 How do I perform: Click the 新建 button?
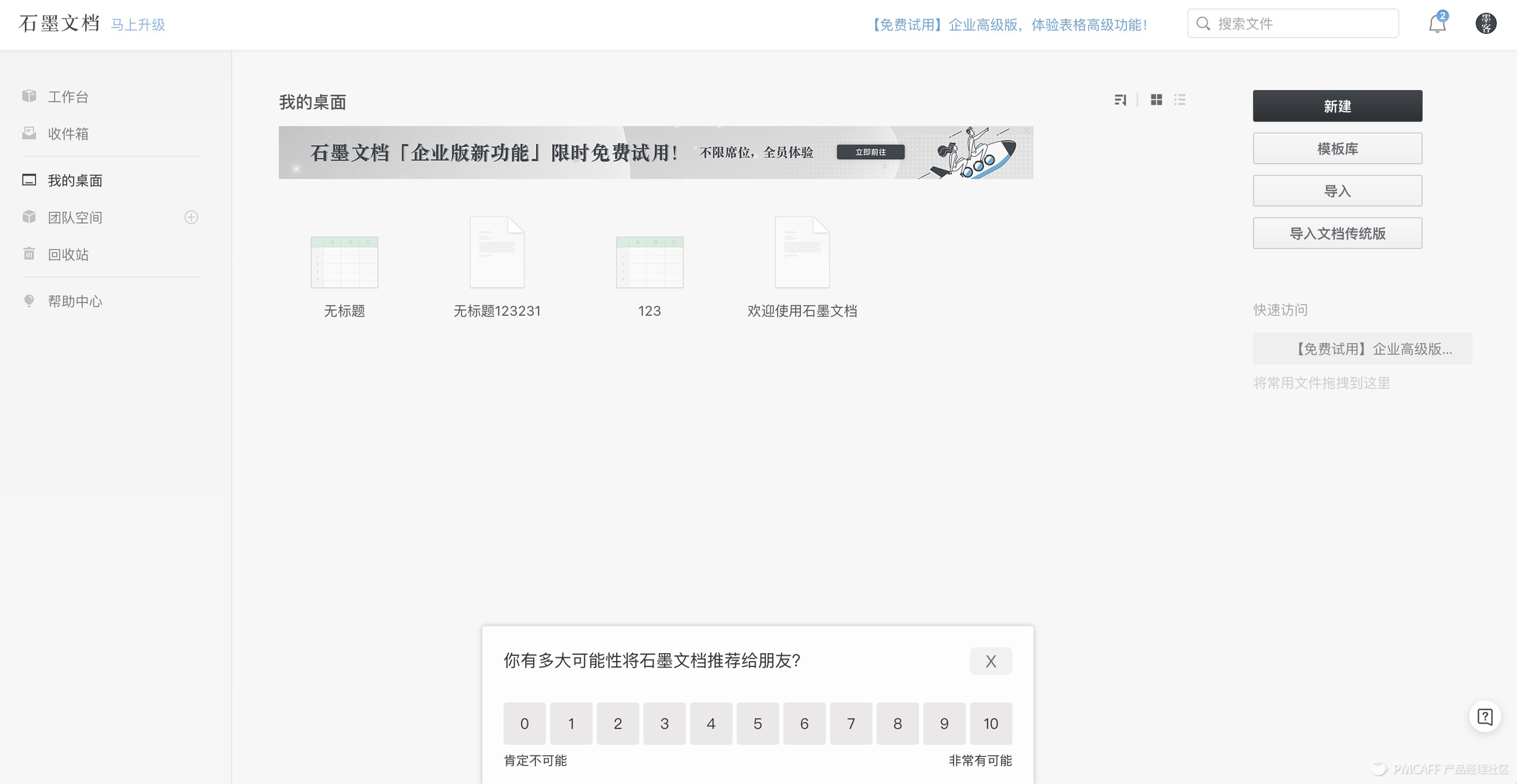coord(1337,106)
